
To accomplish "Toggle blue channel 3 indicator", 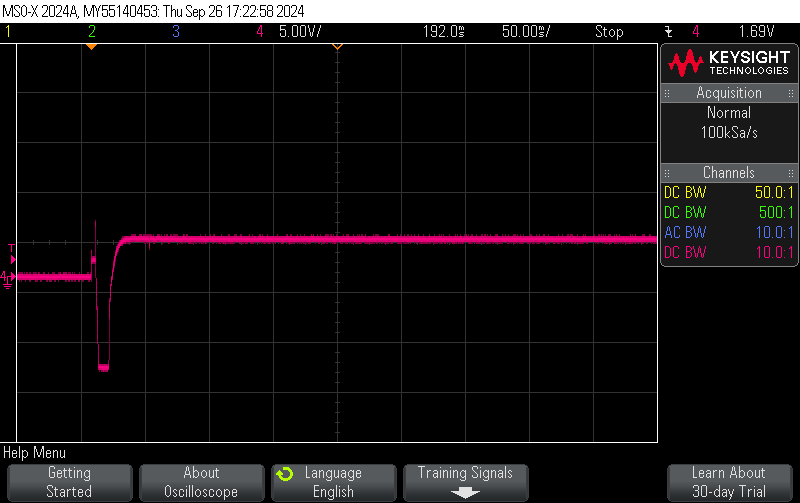I will tap(175, 32).
